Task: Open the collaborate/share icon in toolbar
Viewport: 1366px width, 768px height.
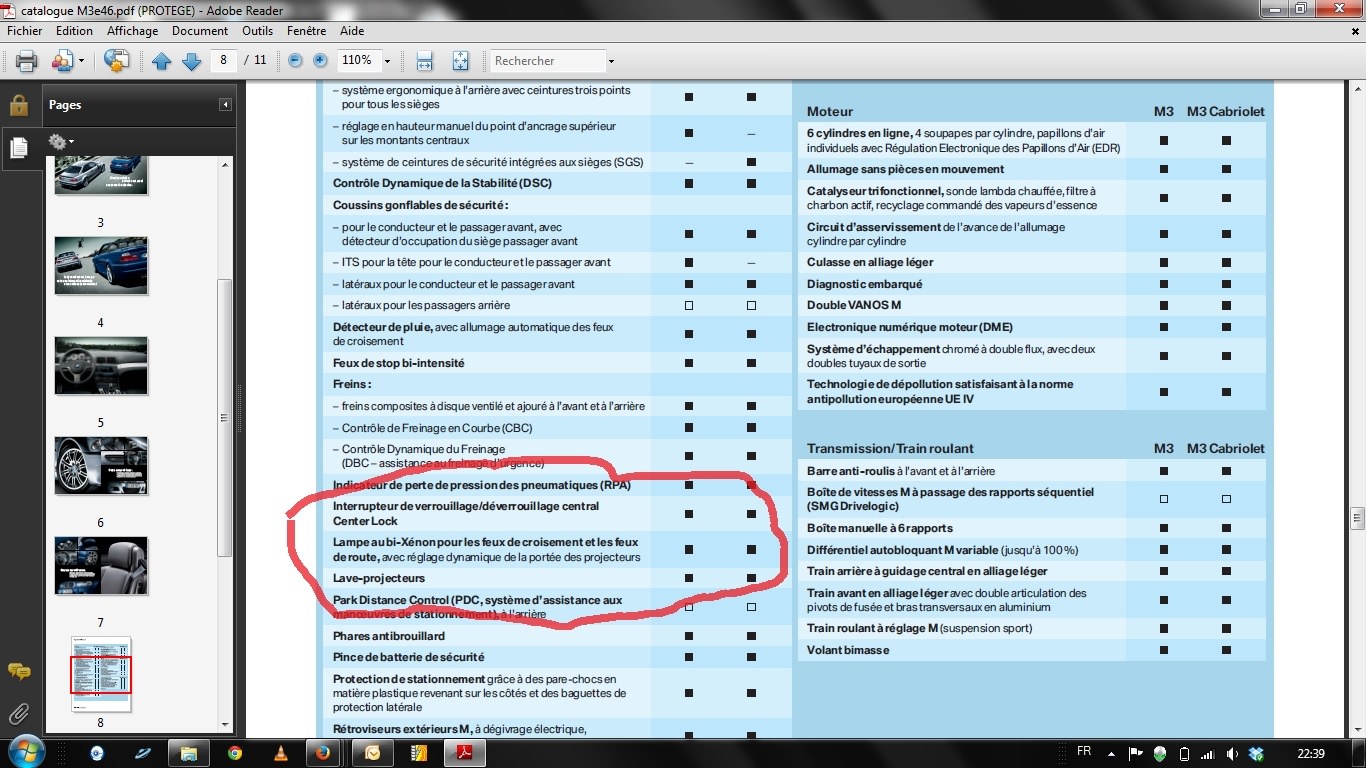Action: tap(62, 61)
